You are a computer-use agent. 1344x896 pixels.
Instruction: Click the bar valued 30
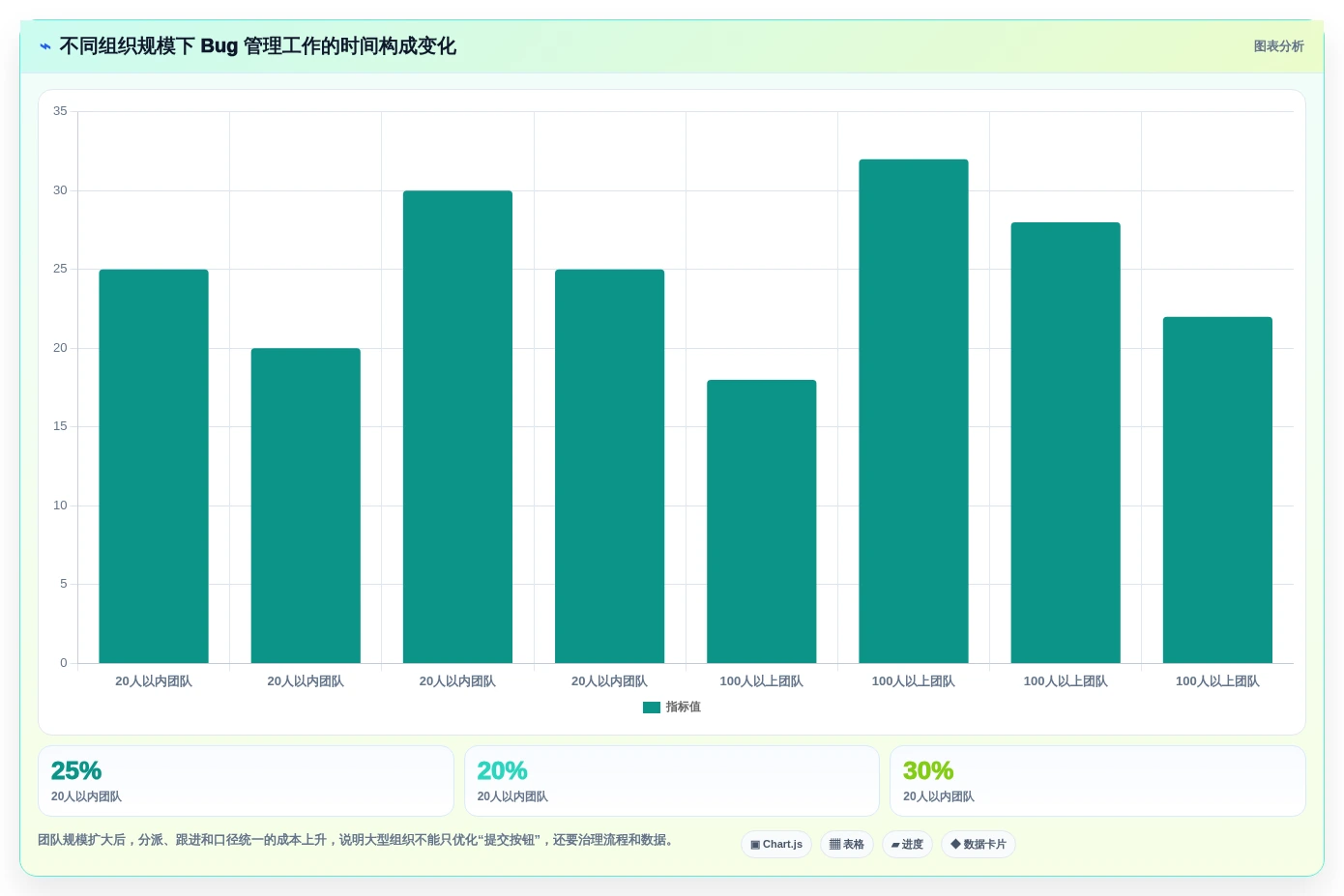click(457, 426)
